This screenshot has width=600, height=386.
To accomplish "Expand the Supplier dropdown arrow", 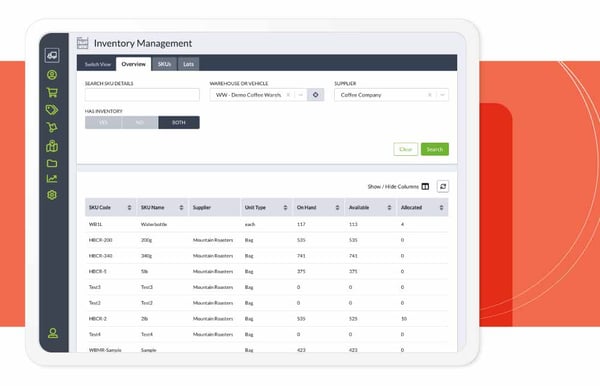I will click(442, 95).
